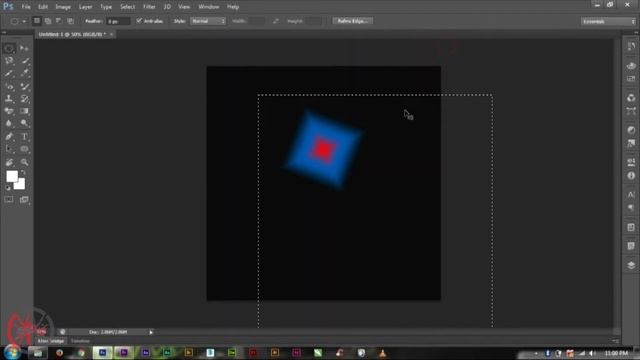Viewport: 640px width, 360px height.
Task: Collapse the Tools panel arrows
Action: [x=4, y=32]
